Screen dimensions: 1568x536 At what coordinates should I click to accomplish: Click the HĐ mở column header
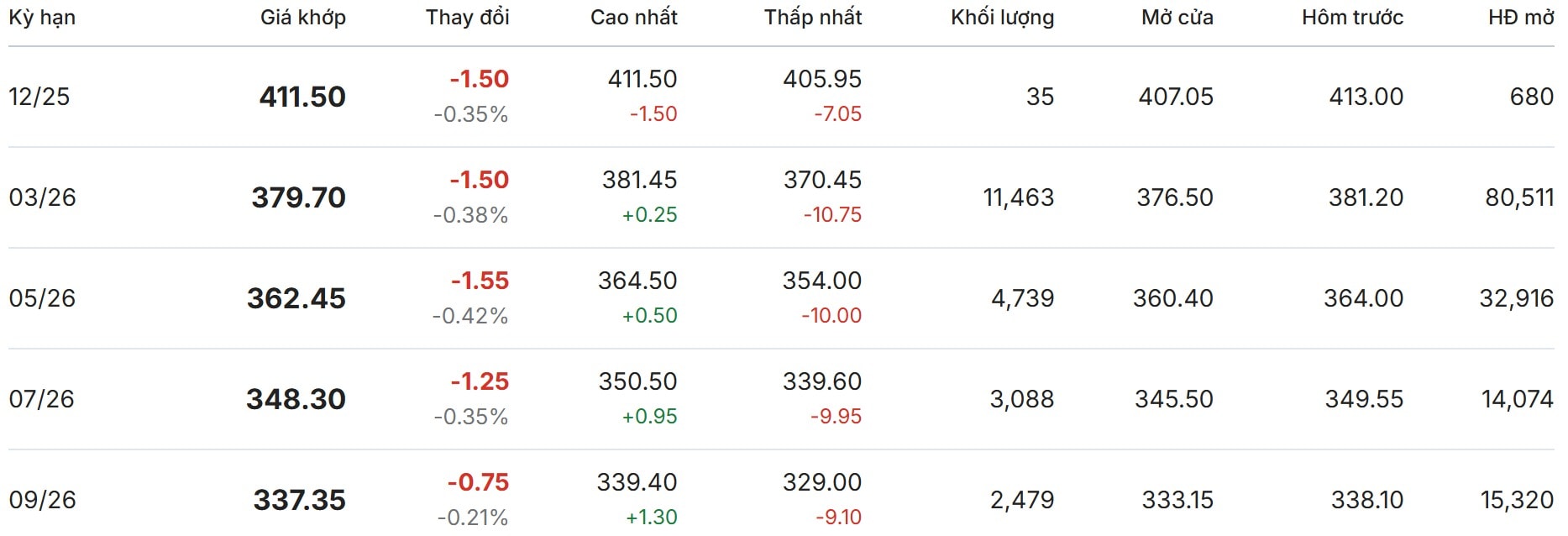[x=1520, y=18]
